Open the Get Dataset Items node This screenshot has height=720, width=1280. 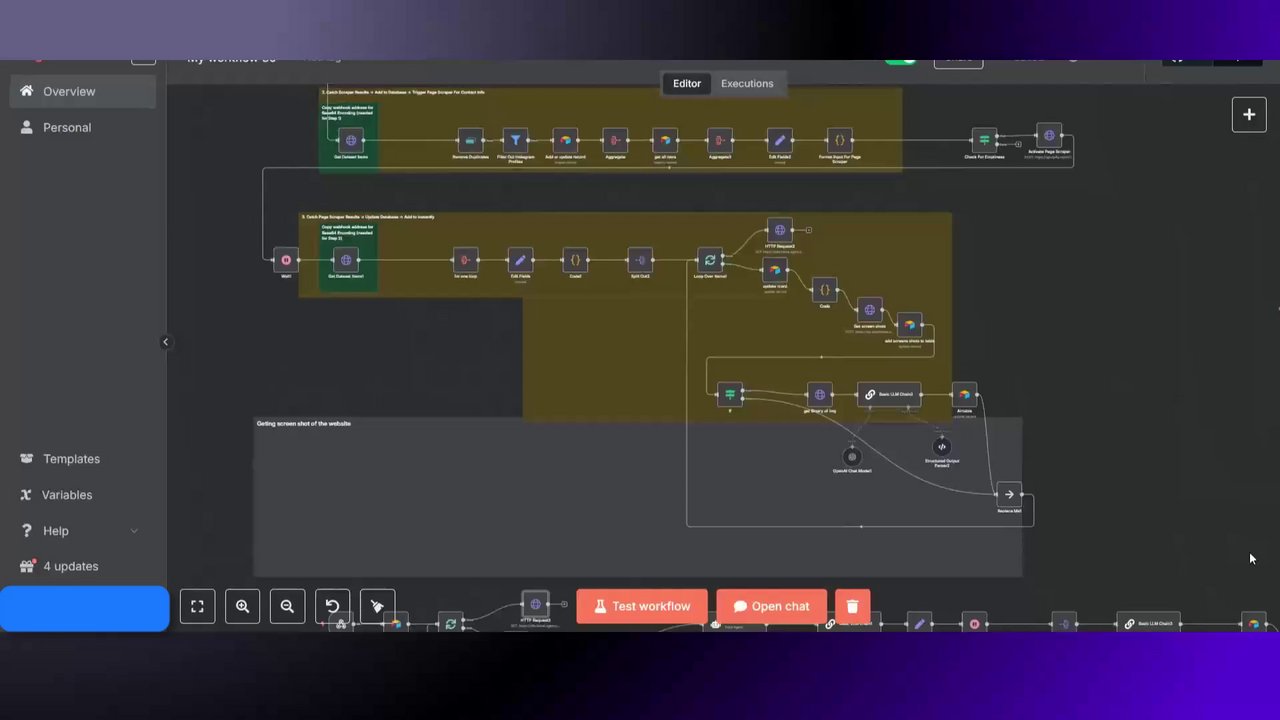pyautogui.click(x=351, y=141)
